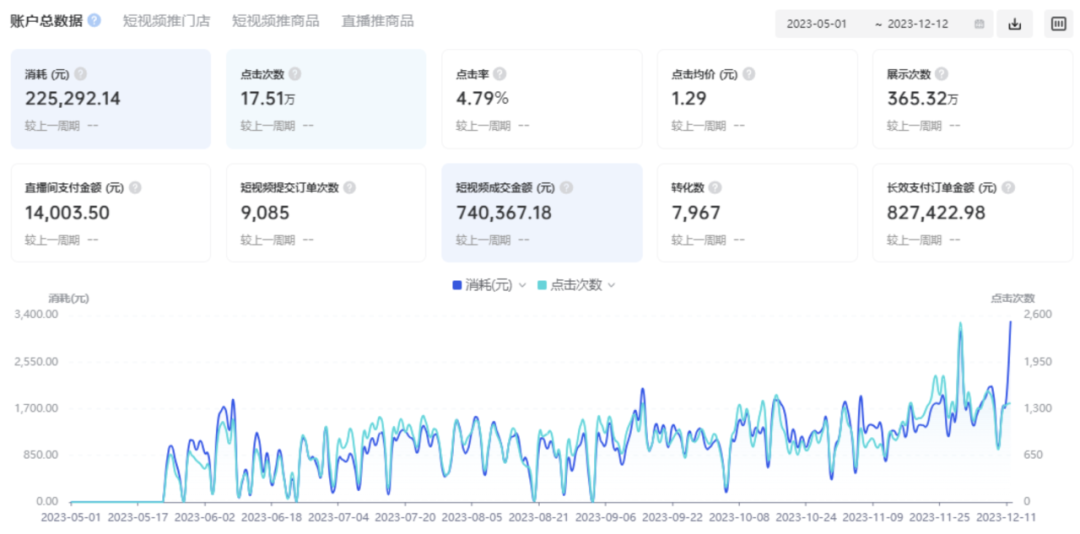1080x534 pixels.
Task: Toggle the 短视频提交订单次数 9,085 card
Action: coord(326,213)
